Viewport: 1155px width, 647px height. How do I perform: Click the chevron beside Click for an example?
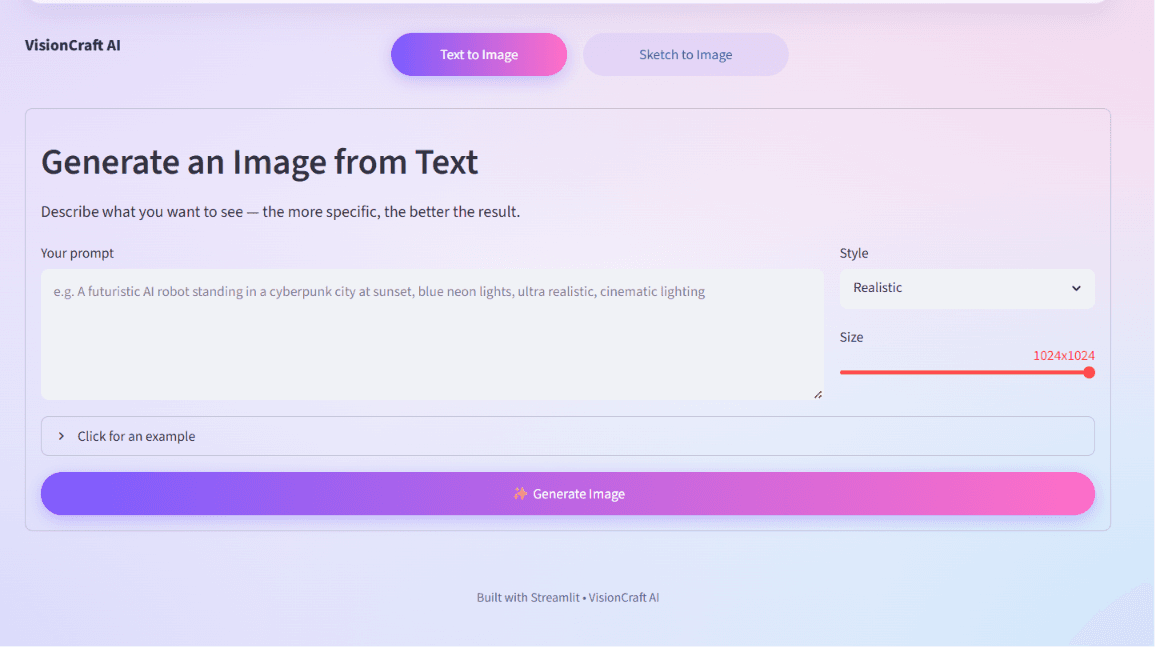coord(61,436)
